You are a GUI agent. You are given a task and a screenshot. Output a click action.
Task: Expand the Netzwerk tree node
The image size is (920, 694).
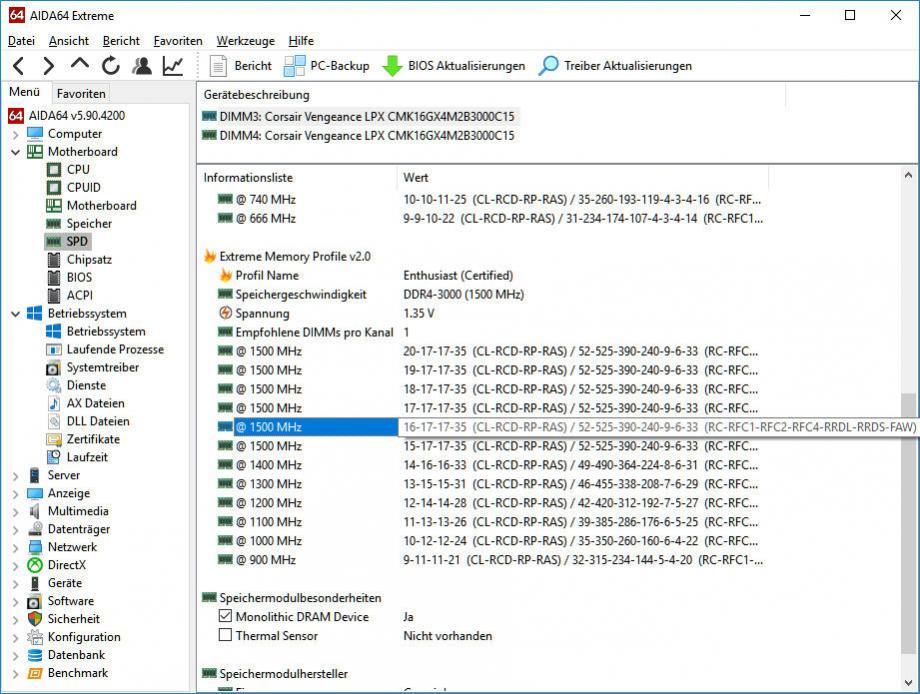[15, 548]
